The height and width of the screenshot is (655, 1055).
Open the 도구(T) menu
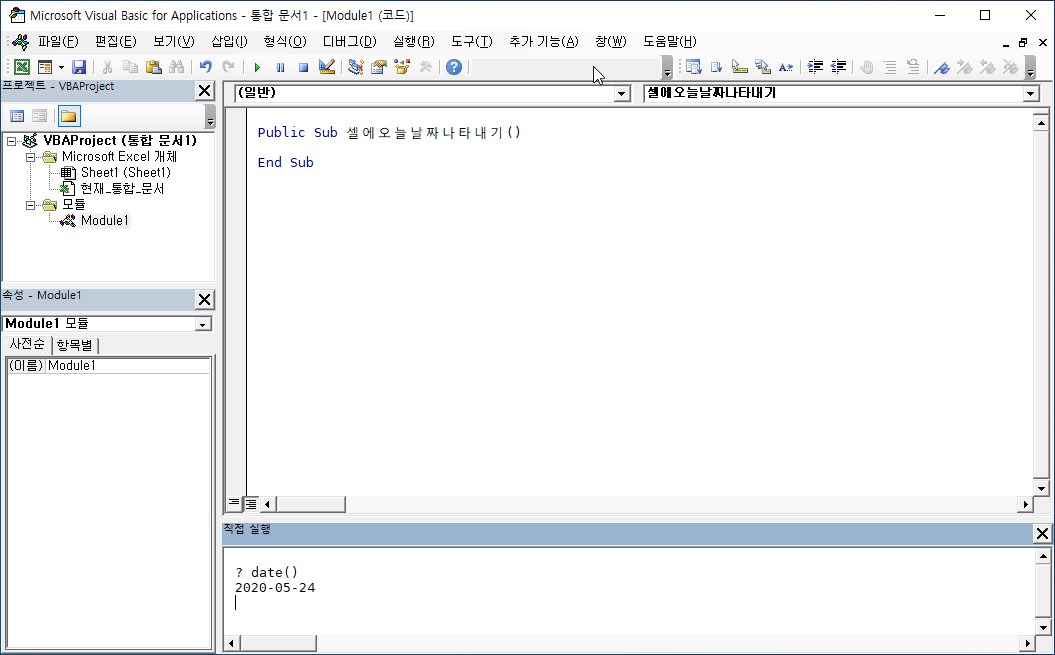coord(472,42)
